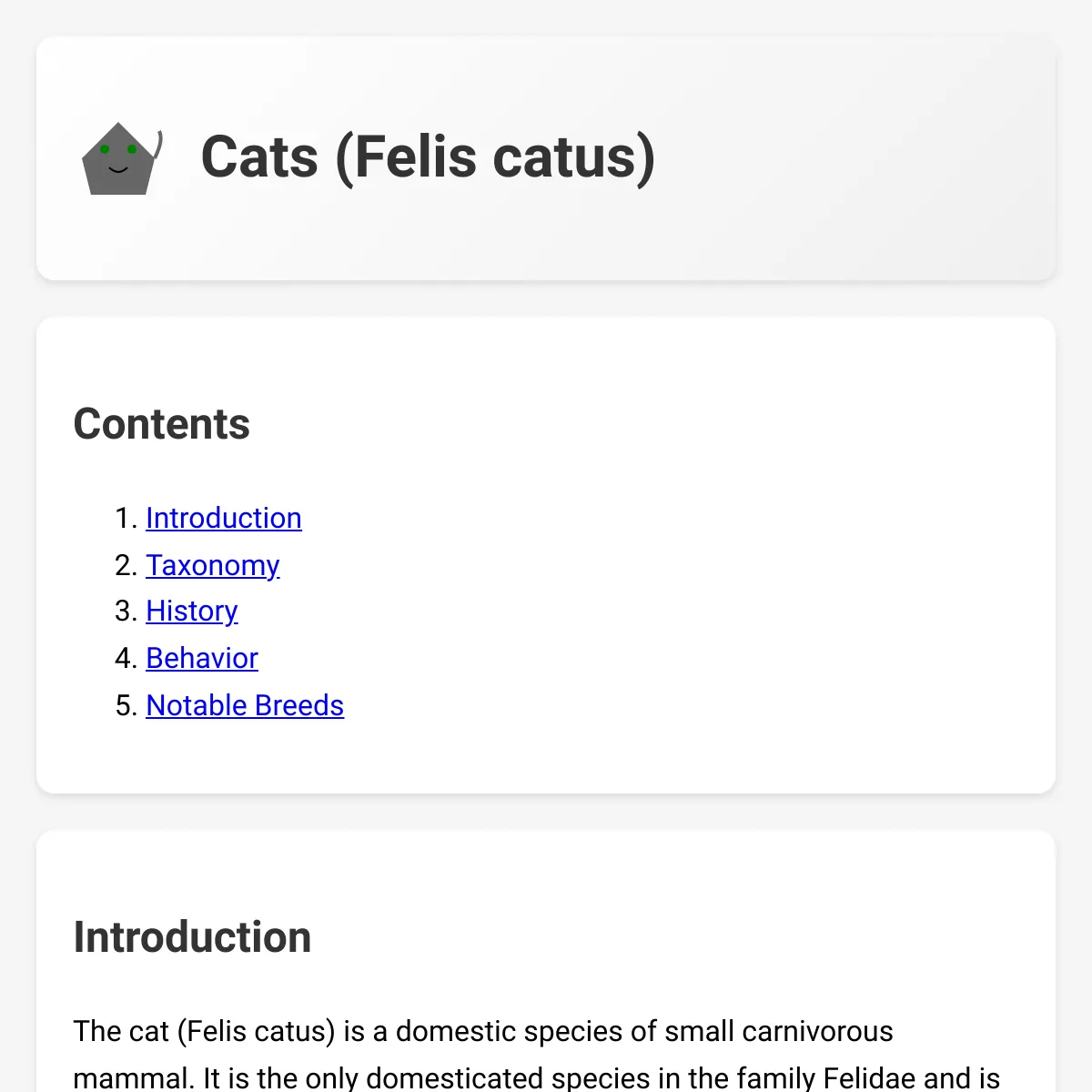Click the paragraph starting "The cat (Felis catus)"
Screen dimensions: 1092x1092
tap(537, 1054)
